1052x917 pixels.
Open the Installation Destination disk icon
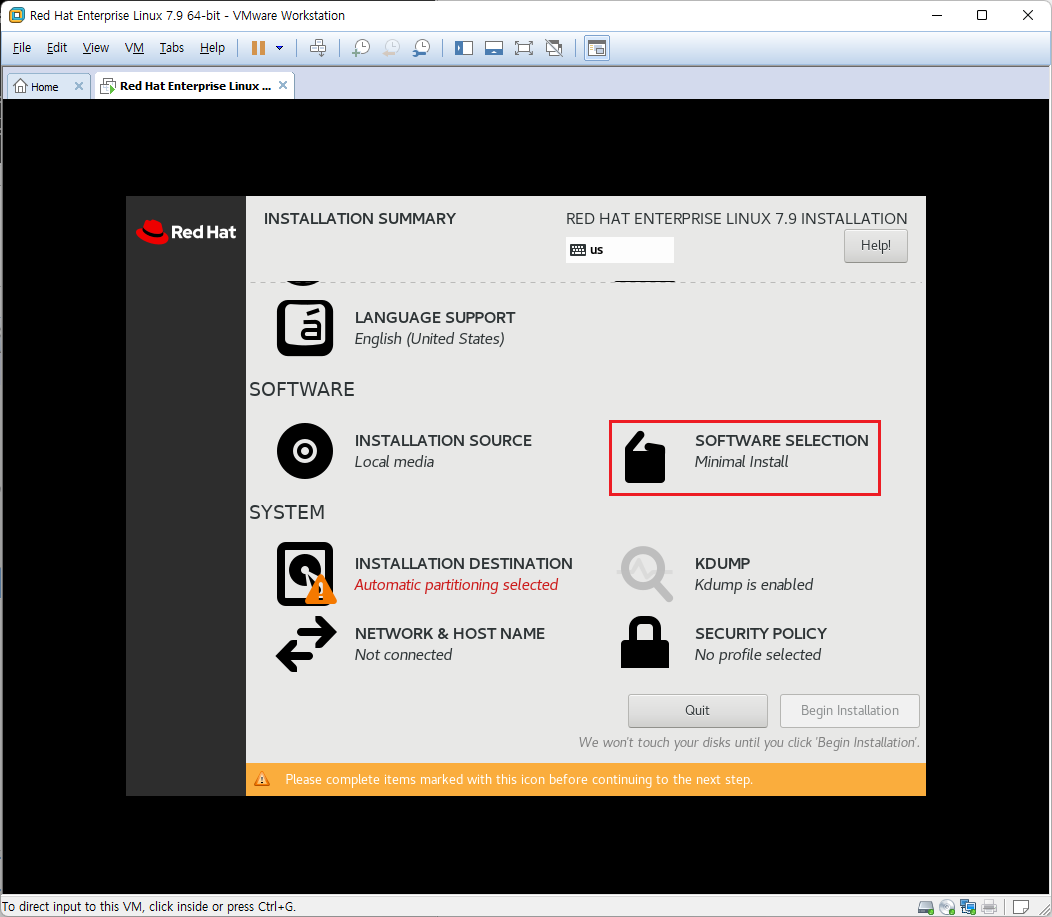click(306, 574)
